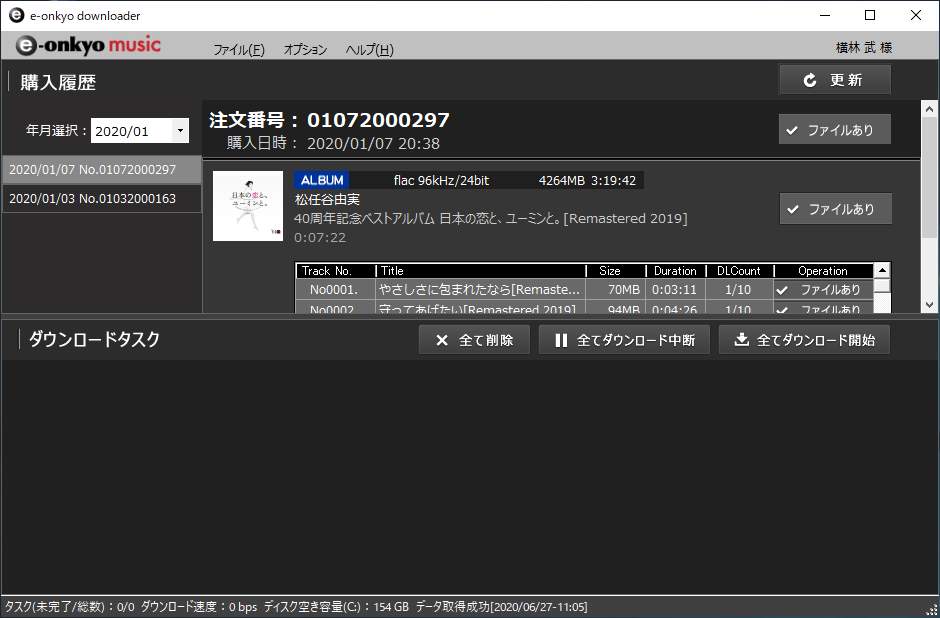The width and height of the screenshot is (940, 618).
Task: Click the Operation column header
Action: click(x=823, y=271)
